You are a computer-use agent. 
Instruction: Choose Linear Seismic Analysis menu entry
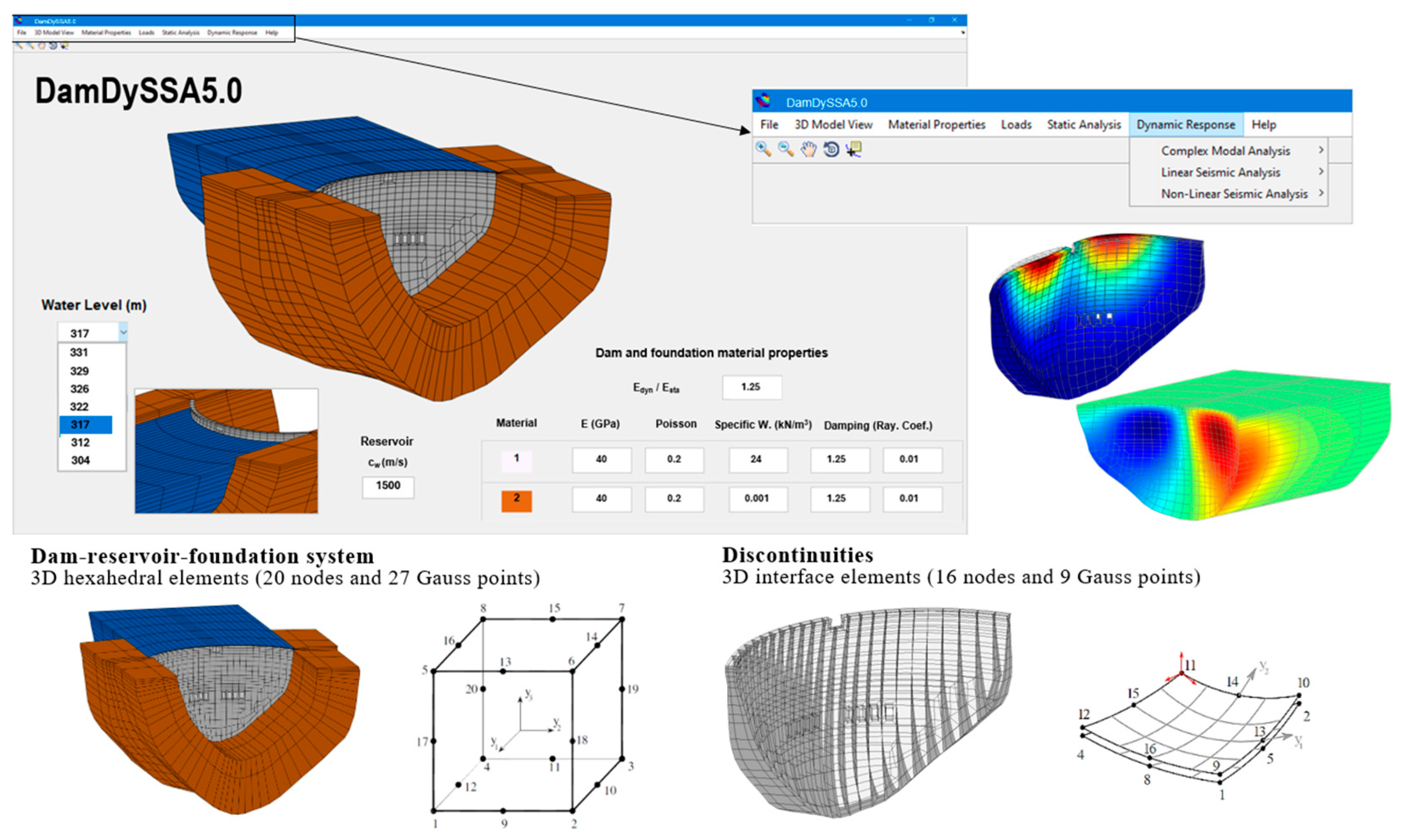[1220, 172]
